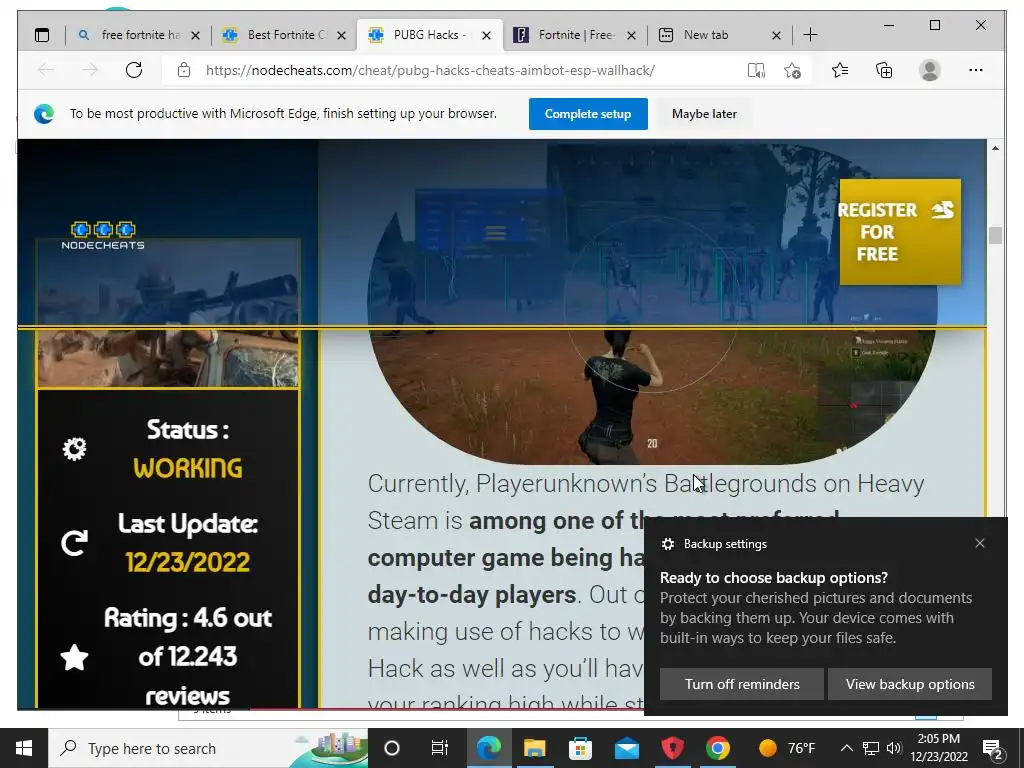Open the Mail app from taskbar

click(x=626, y=748)
